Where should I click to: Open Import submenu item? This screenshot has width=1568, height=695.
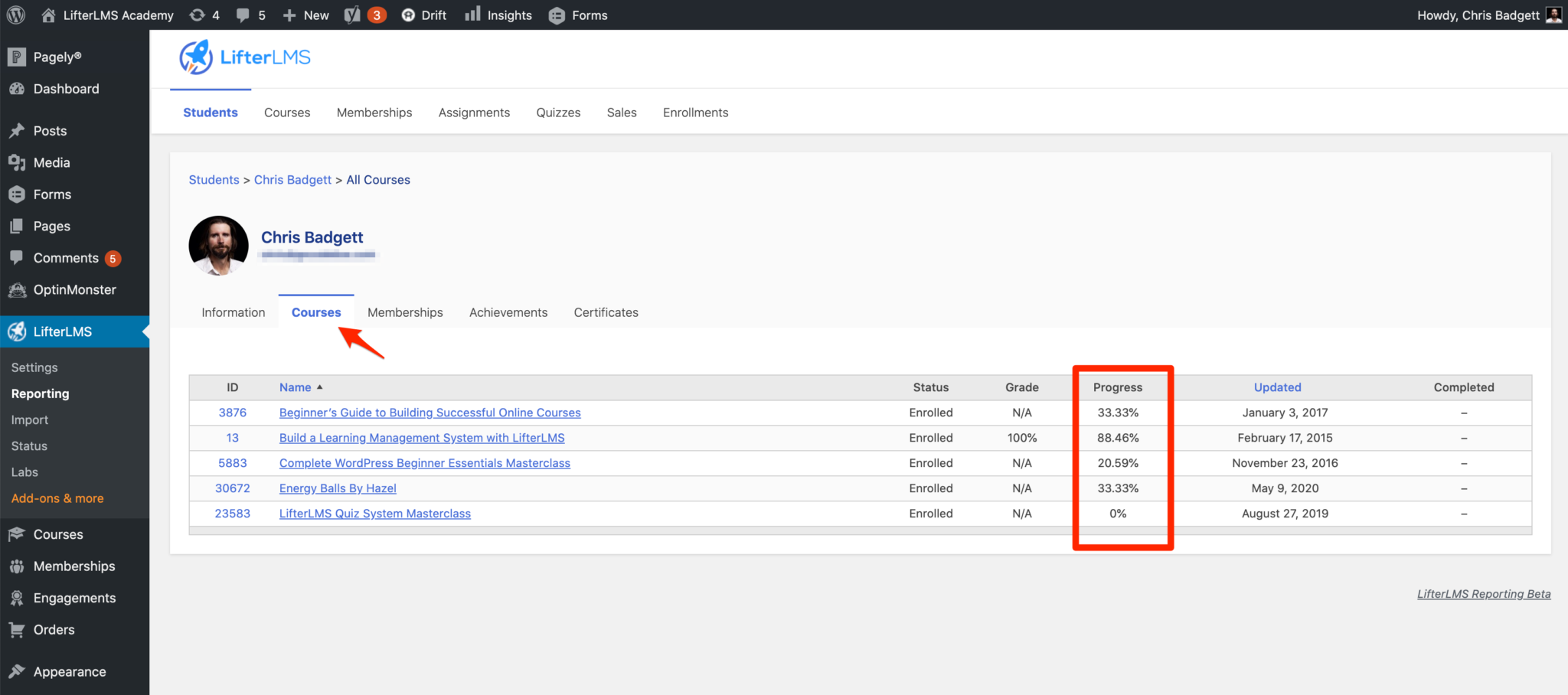tap(30, 420)
